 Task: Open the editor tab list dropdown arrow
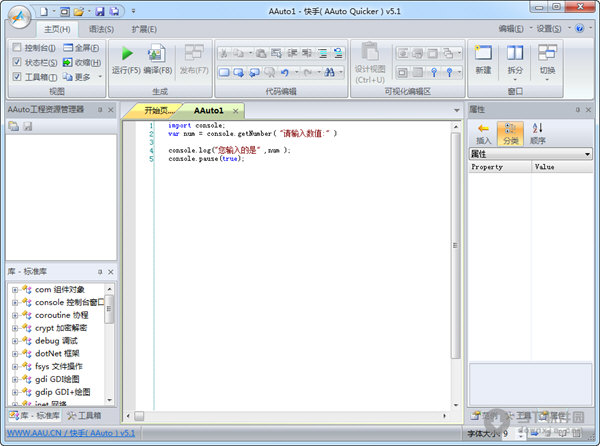[457, 111]
